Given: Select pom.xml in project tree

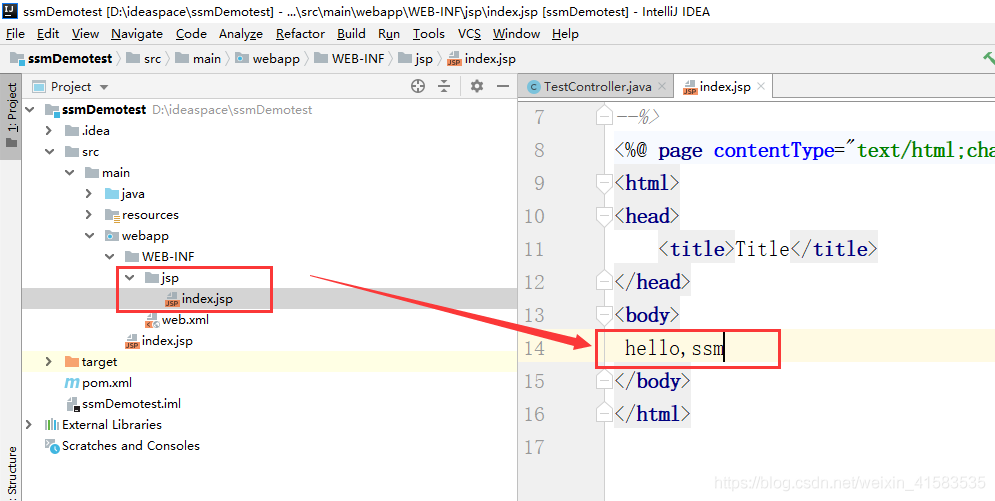Looking at the screenshot, I should (x=106, y=383).
